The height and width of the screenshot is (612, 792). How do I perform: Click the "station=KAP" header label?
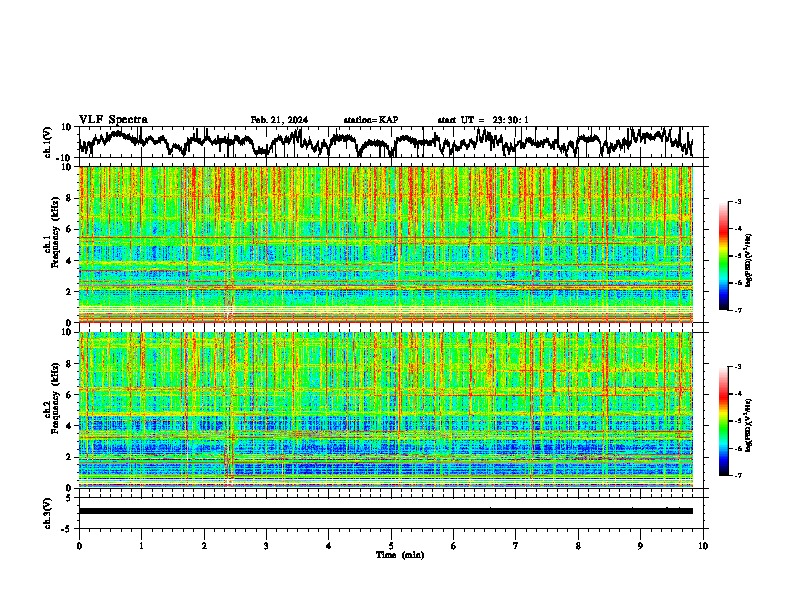click(x=371, y=120)
